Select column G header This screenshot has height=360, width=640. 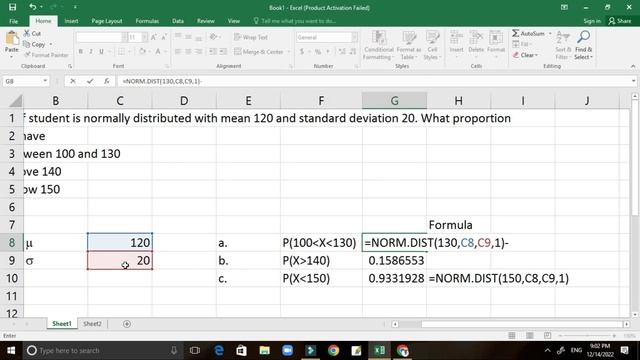click(x=394, y=101)
